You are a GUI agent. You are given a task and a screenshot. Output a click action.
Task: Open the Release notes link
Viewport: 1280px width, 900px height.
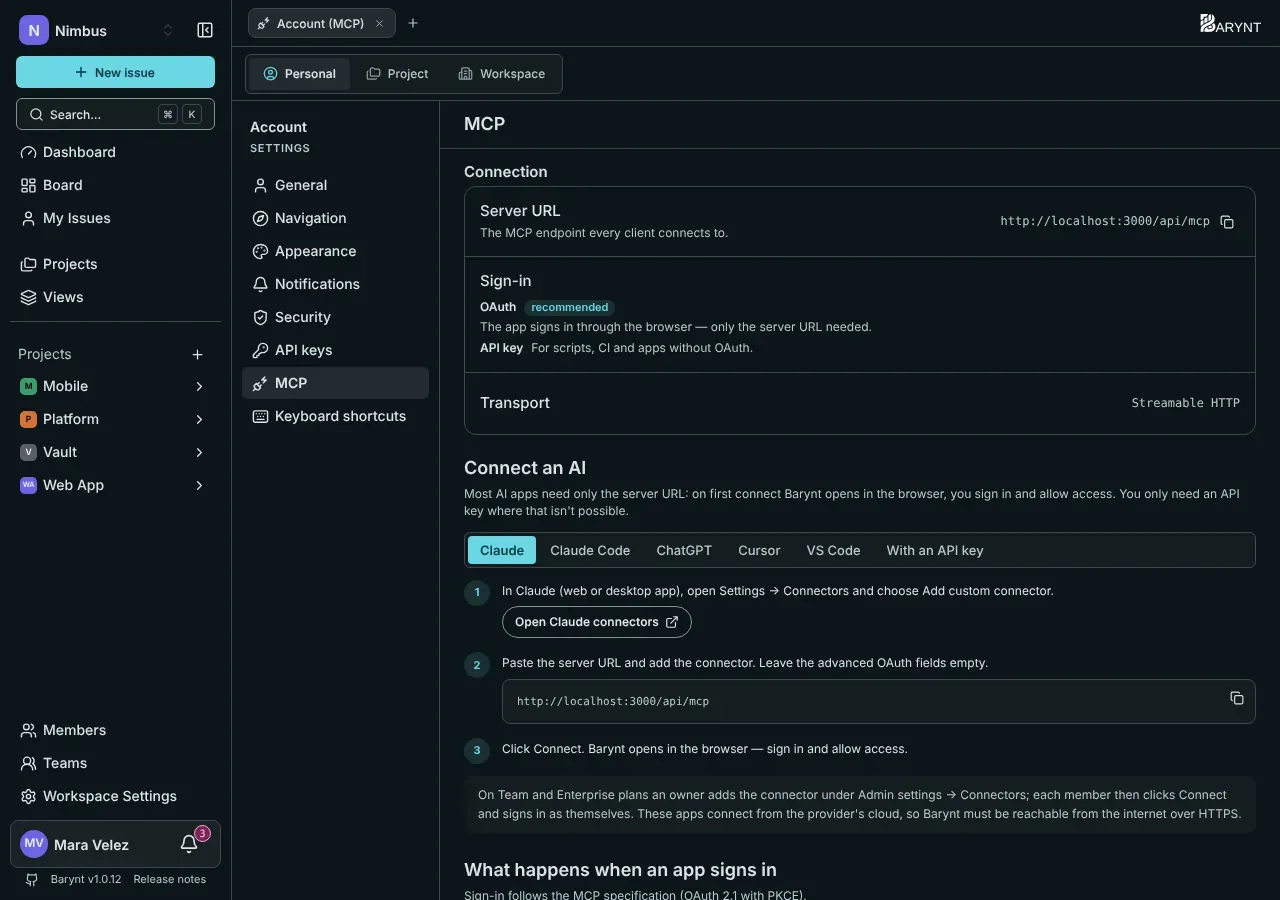170,879
